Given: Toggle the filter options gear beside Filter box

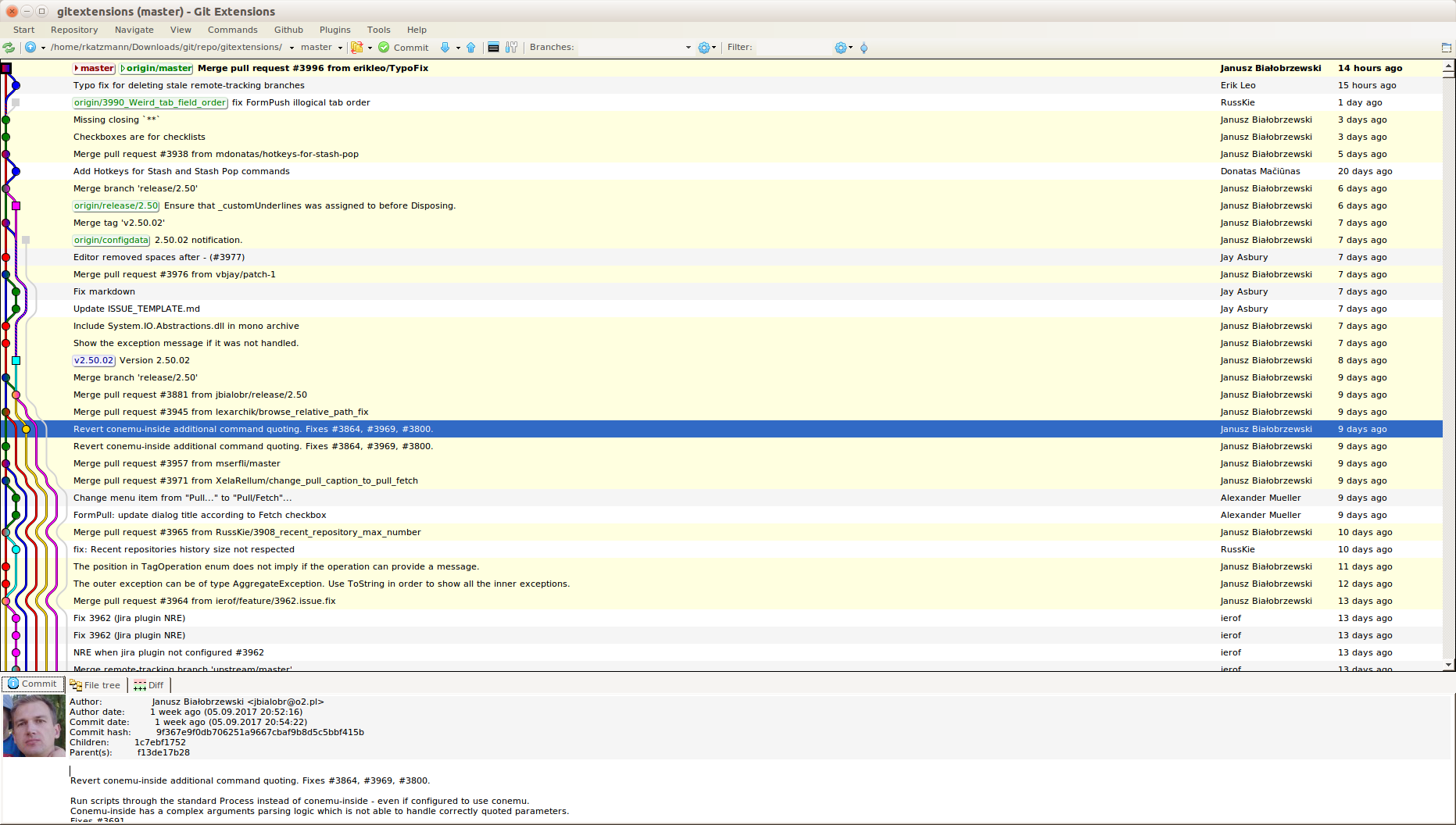Looking at the screenshot, I should point(840,47).
